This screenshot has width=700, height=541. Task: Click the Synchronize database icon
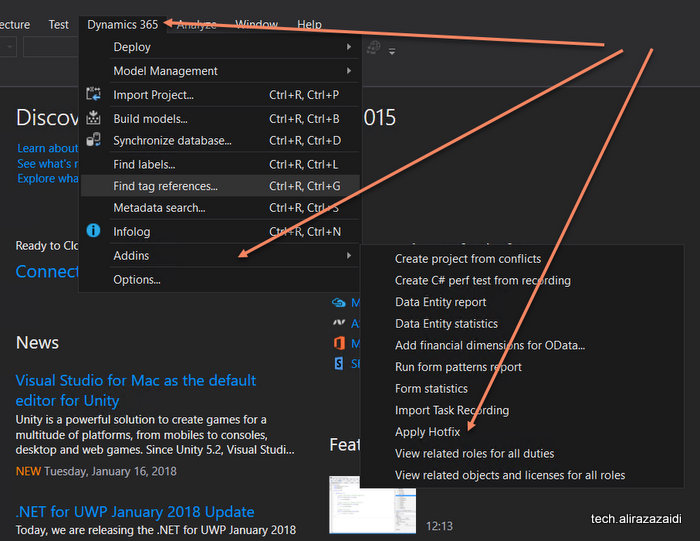(x=93, y=140)
